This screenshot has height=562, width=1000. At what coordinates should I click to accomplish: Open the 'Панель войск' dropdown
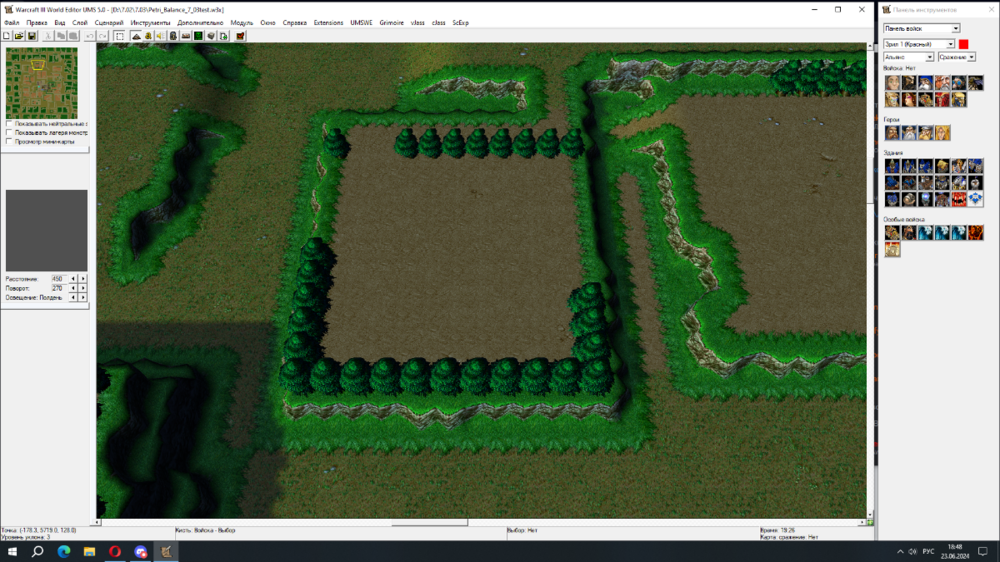pyautogui.click(x=921, y=28)
